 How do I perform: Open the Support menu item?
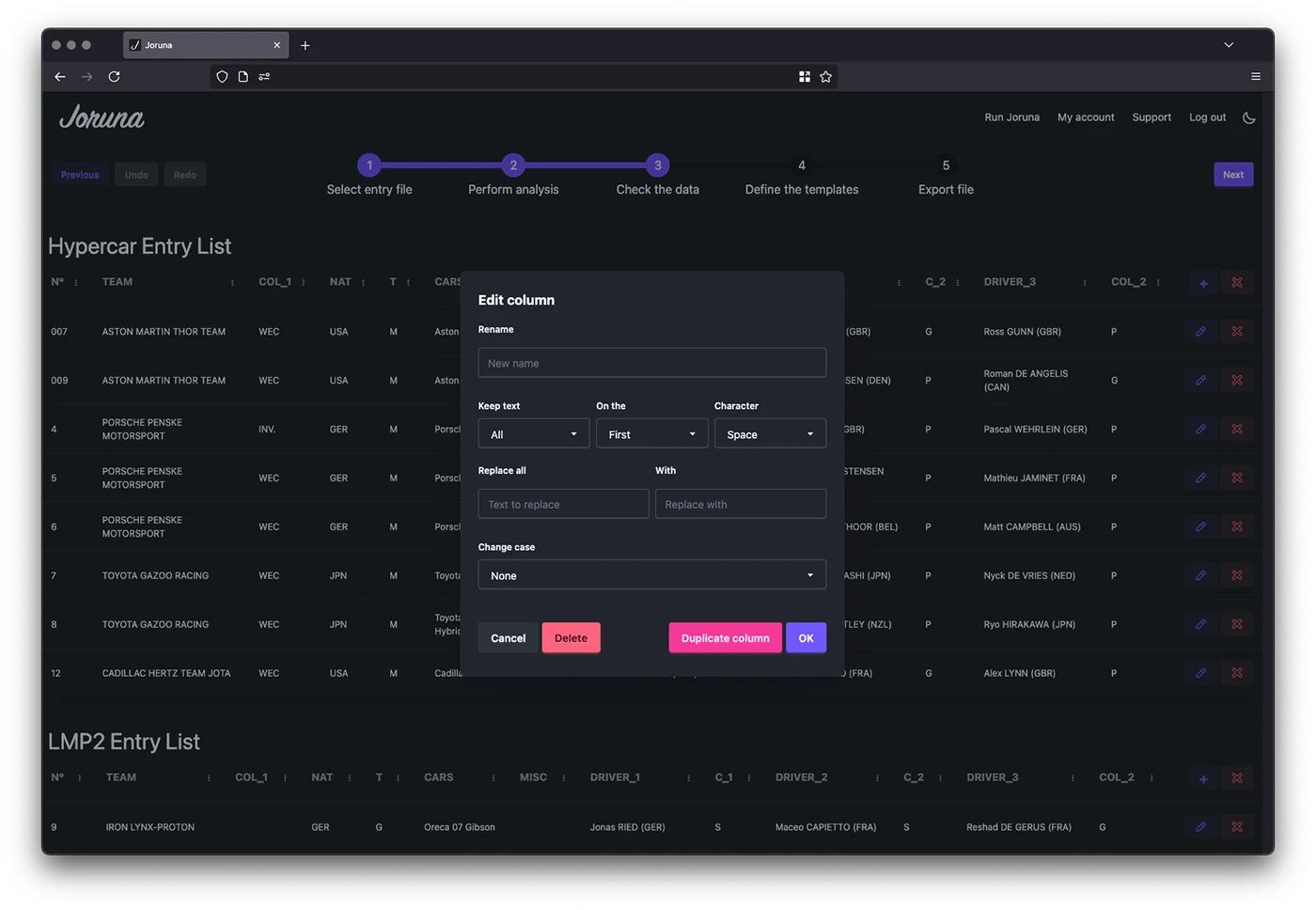(1151, 117)
